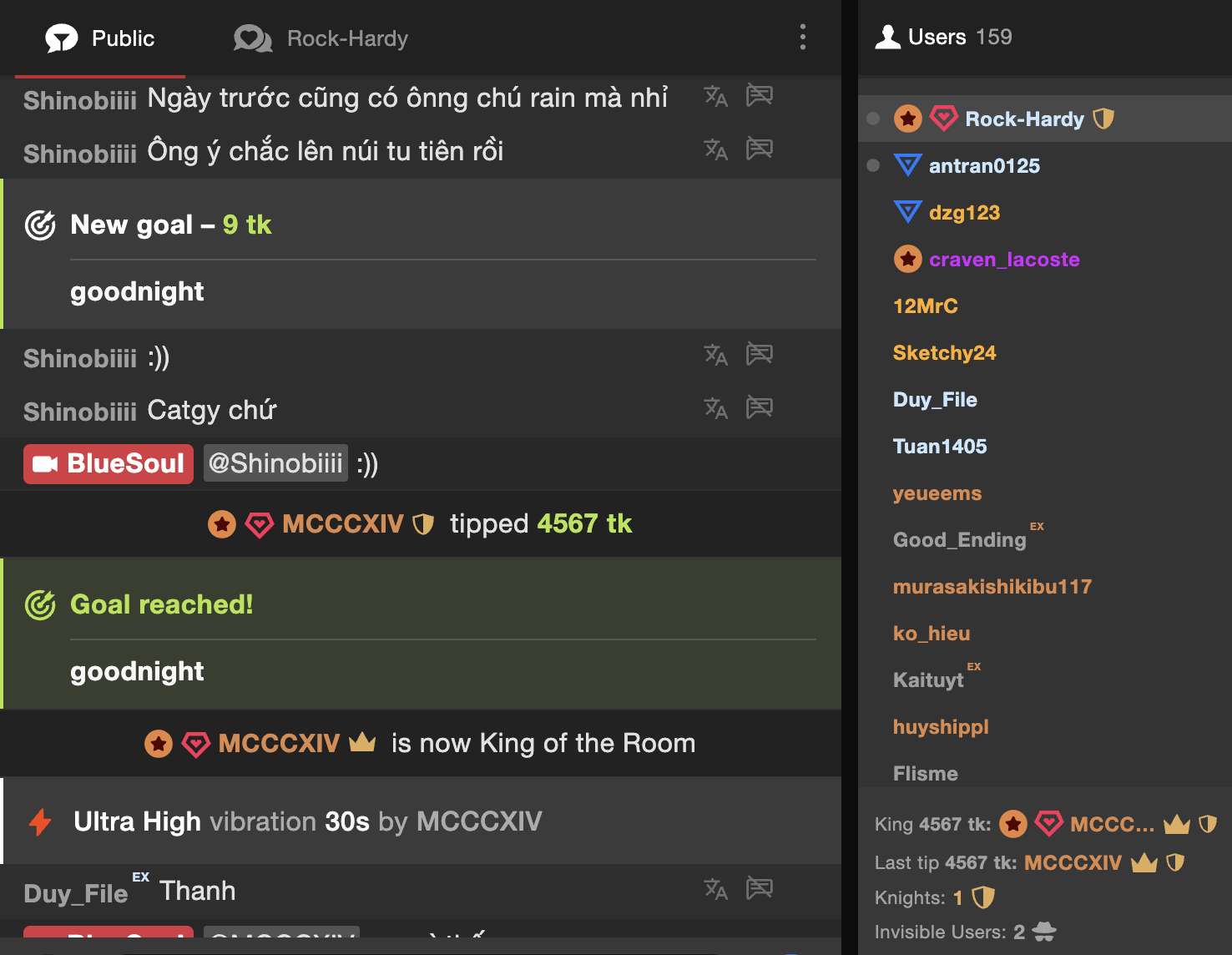The image size is (1232, 955).
Task: Click translate icon beside "Ông ý chắc" message
Action: [x=715, y=149]
